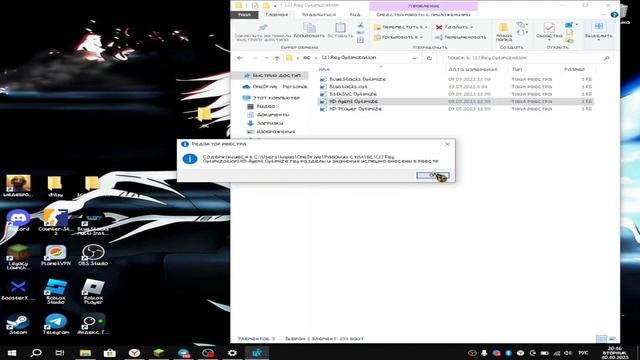Click the address bar path Reg Optimization
Screen dimensions: 640x360
point(348,58)
